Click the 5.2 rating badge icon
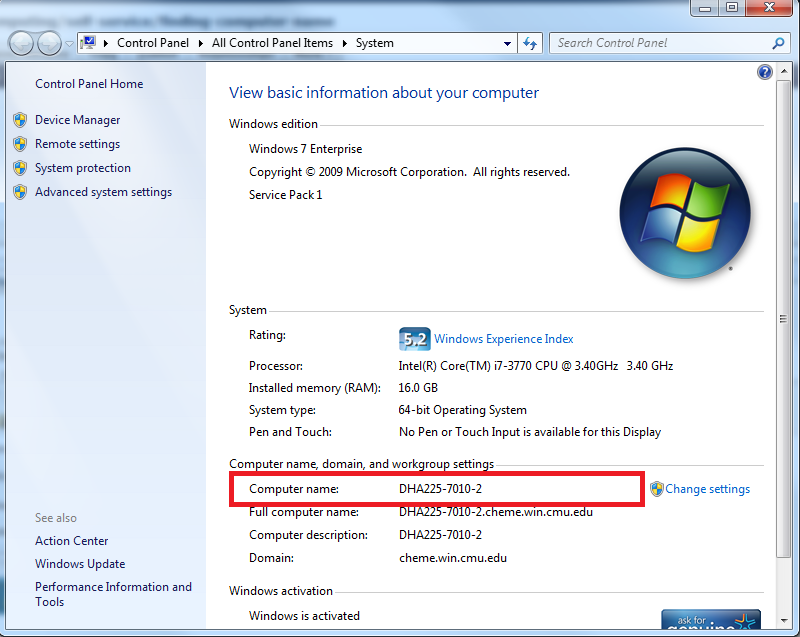The height and width of the screenshot is (637, 800). click(414, 339)
